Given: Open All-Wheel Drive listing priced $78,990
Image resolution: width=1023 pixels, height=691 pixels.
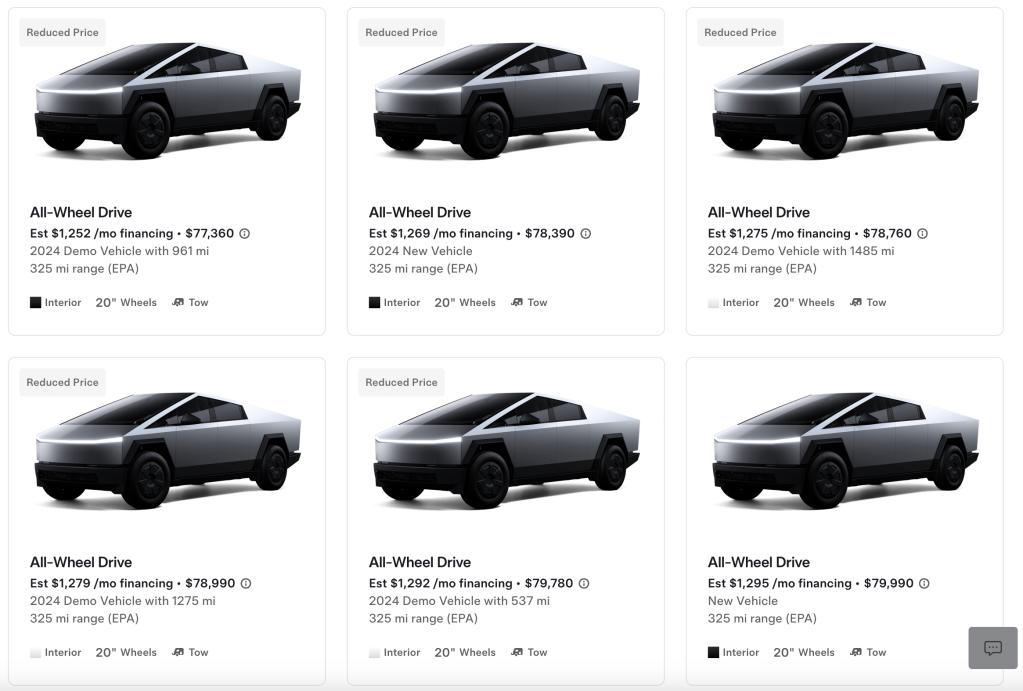Looking at the screenshot, I should pos(80,562).
